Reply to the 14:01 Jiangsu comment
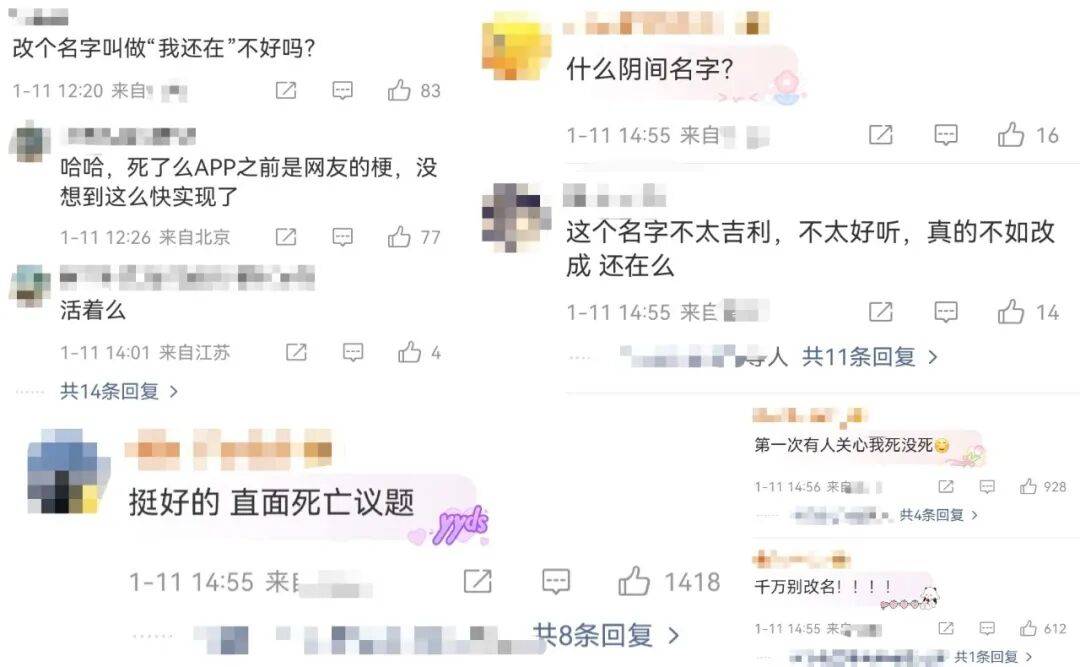Image resolution: width=1080 pixels, height=667 pixels. (x=353, y=353)
